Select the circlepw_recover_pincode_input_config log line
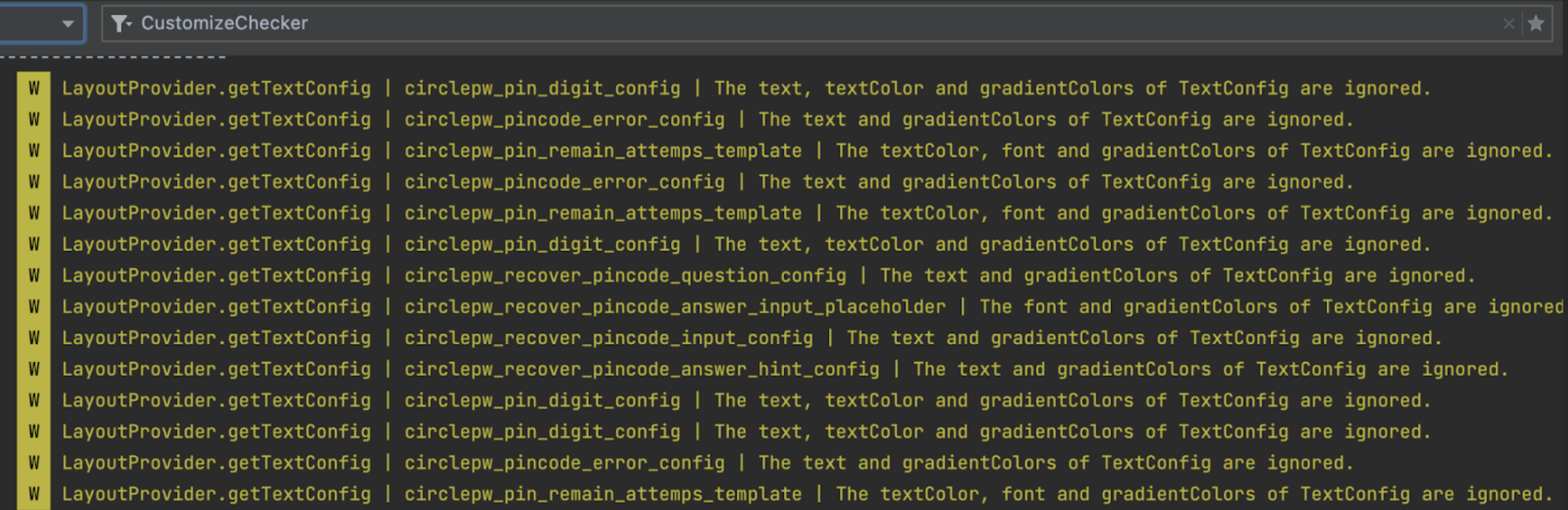Screen dimensions: 1568x510 (752, 338)
